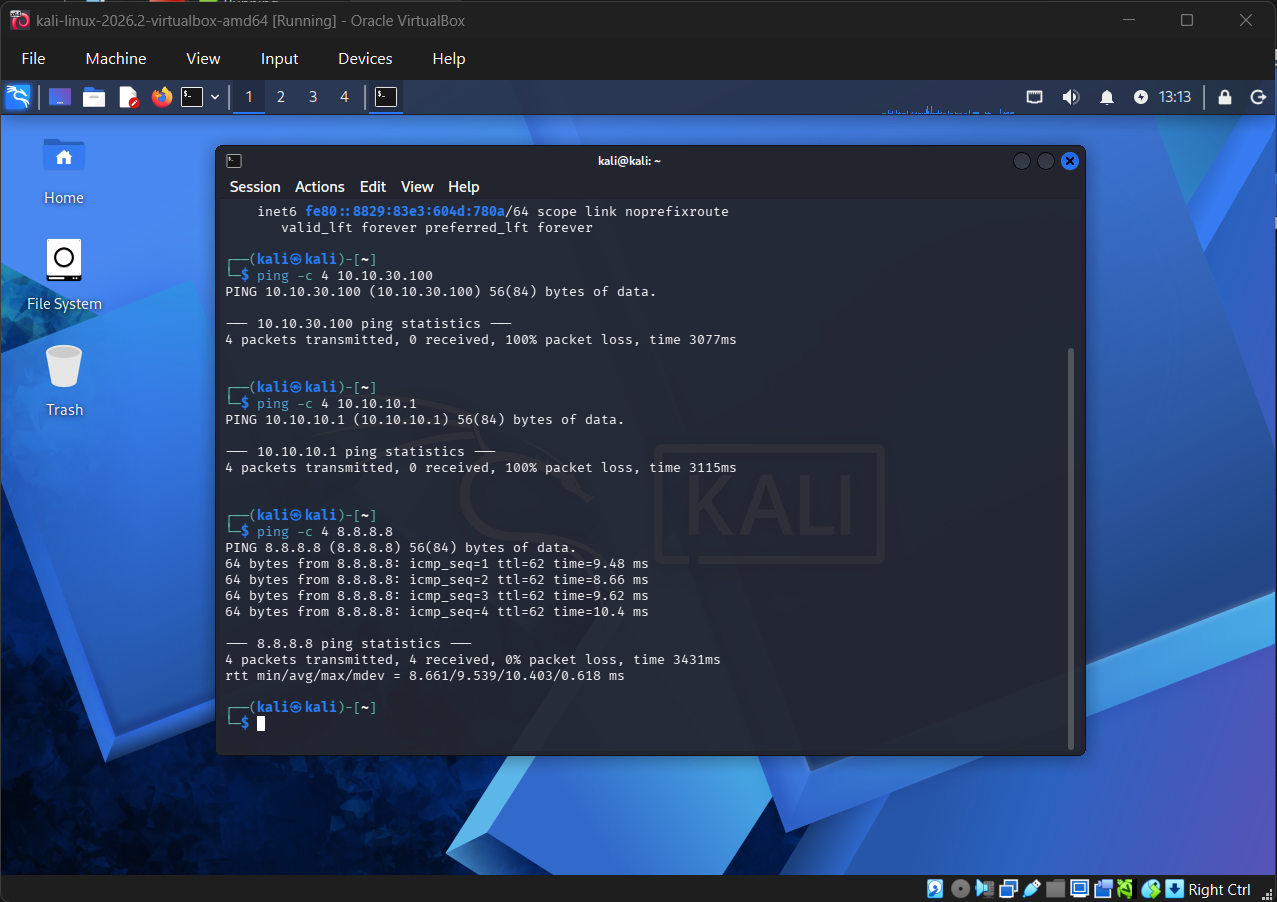Open the VirtualBox Help menu
Image resolution: width=1277 pixels, height=902 pixels.
coord(449,59)
